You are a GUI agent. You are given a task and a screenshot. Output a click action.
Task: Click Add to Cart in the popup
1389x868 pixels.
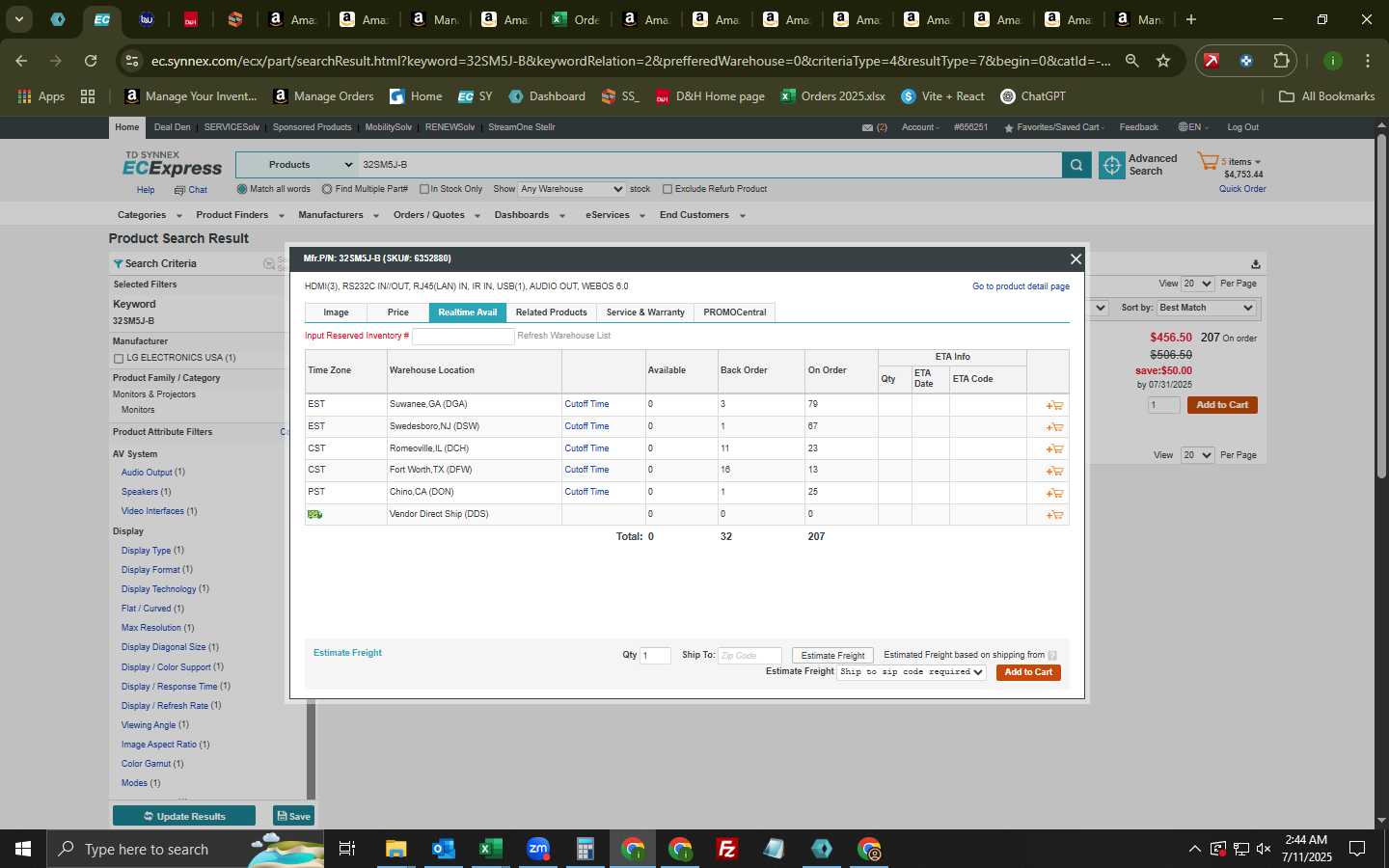click(1028, 672)
